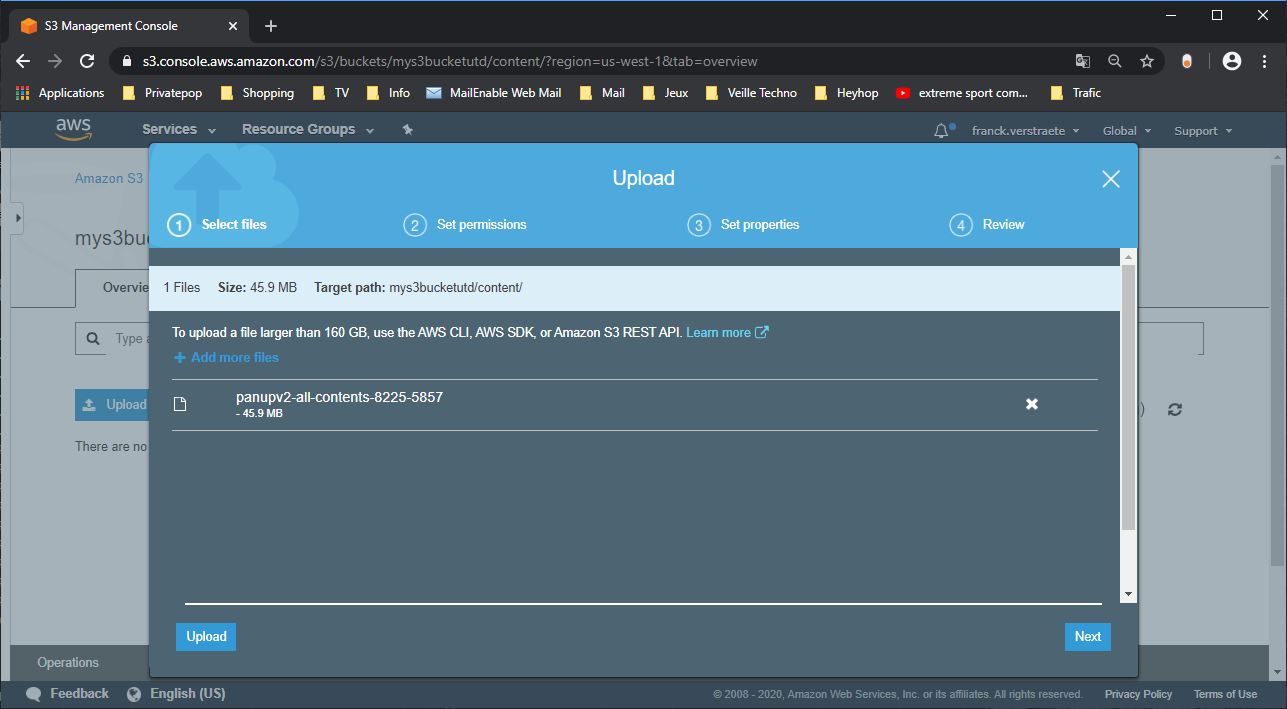Click the Amazon S3 breadcrumb link

coord(109,179)
